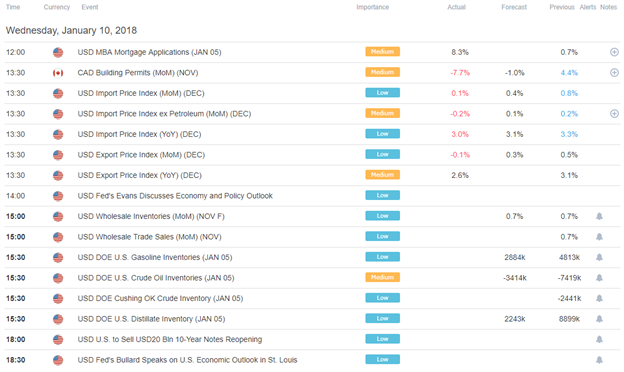Screen dimensions: 624x372
Task: Click Low importance badge for Import Price Index (MoM)
Action: pyautogui.click(x=382, y=93)
